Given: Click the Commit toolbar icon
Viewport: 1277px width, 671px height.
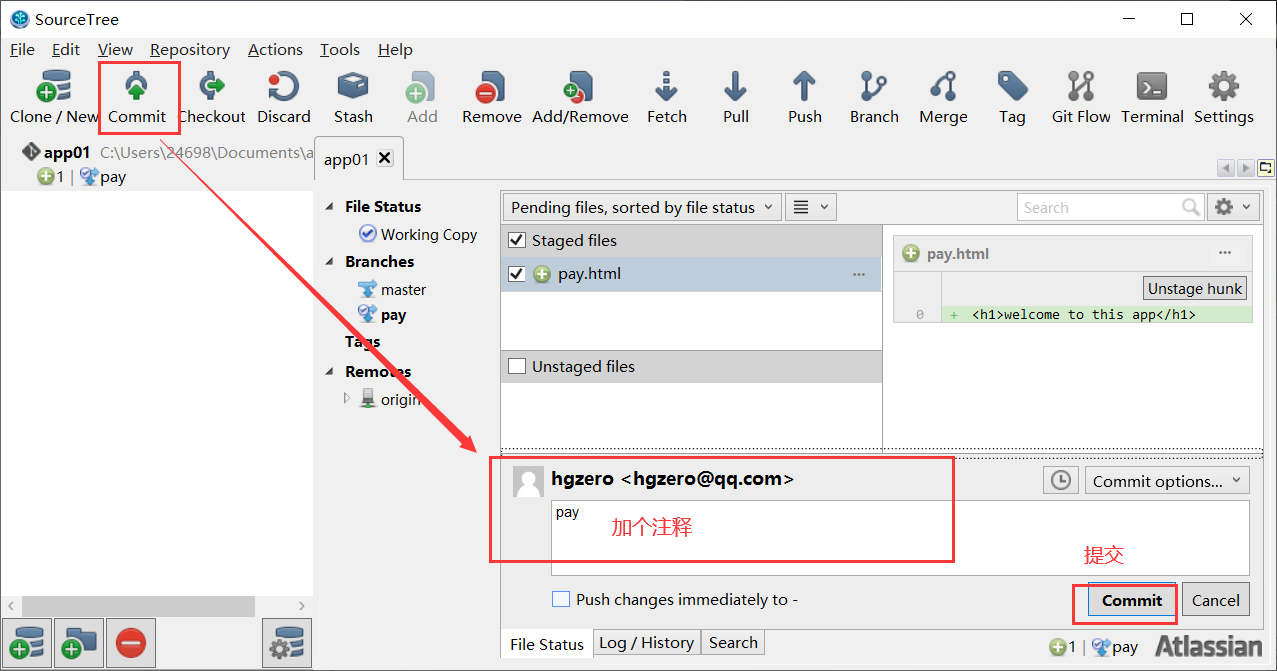Looking at the screenshot, I should pos(137,97).
